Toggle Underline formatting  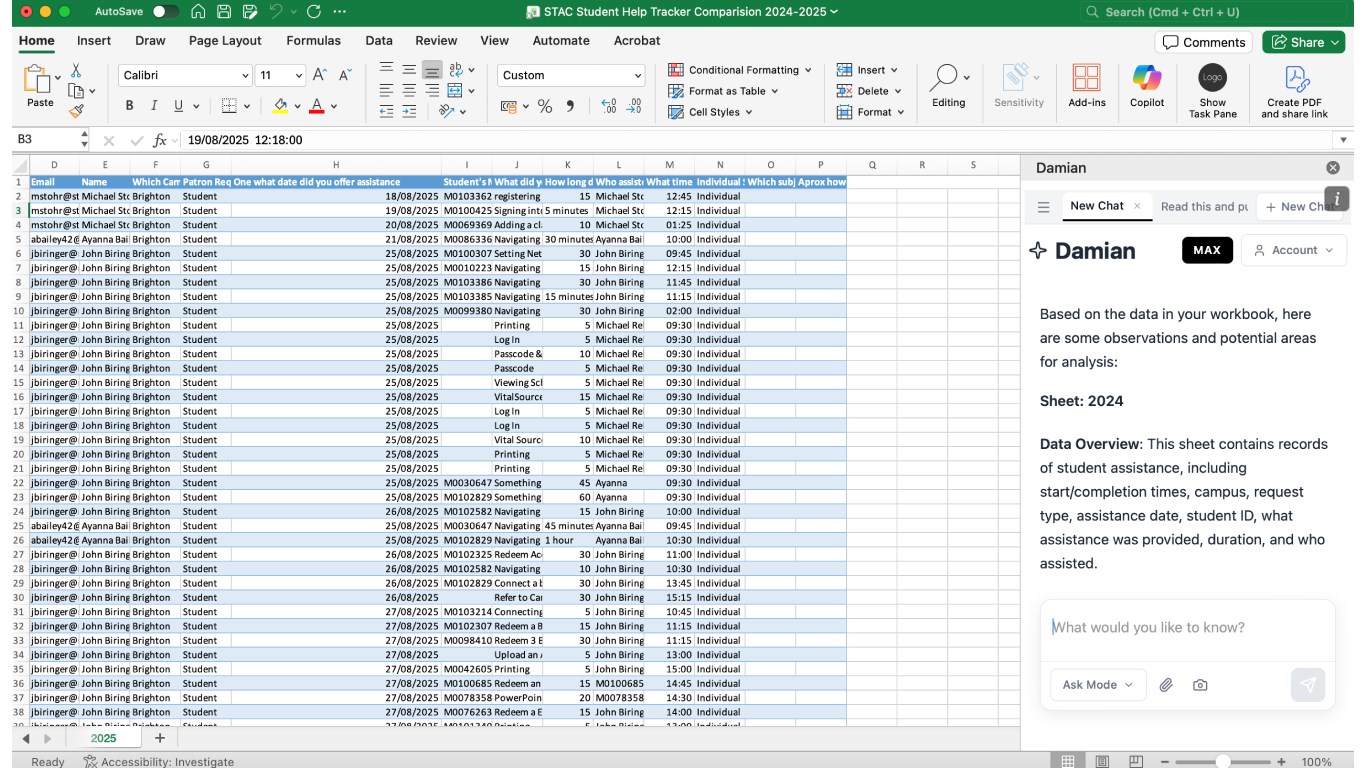coord(179,106)
